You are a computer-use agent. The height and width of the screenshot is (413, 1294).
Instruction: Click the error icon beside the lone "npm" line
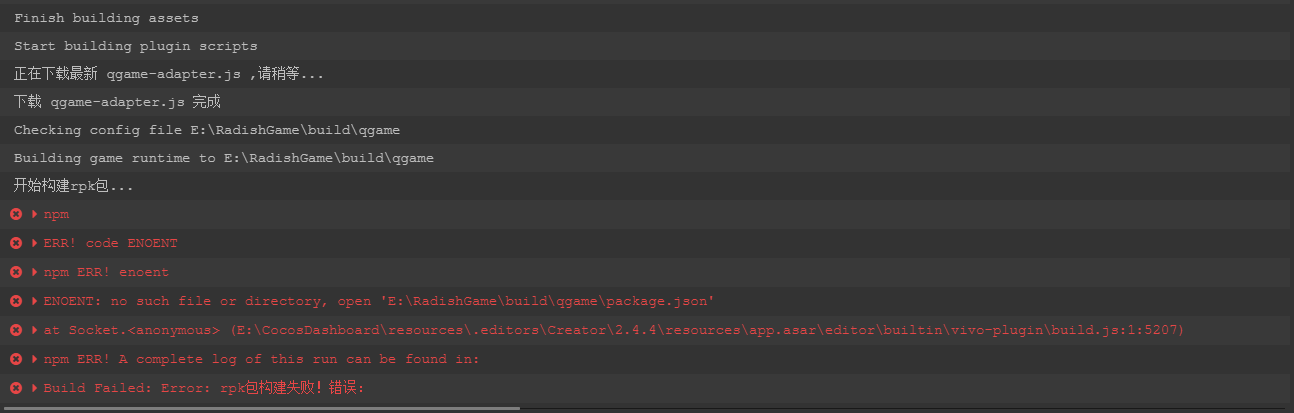pos(15,214)
